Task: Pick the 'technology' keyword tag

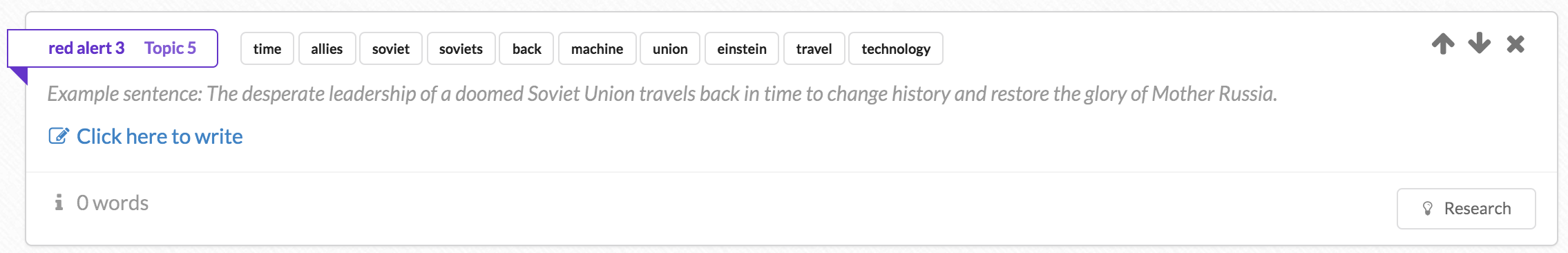Action: pyautogui.click(x=896, y=48)
